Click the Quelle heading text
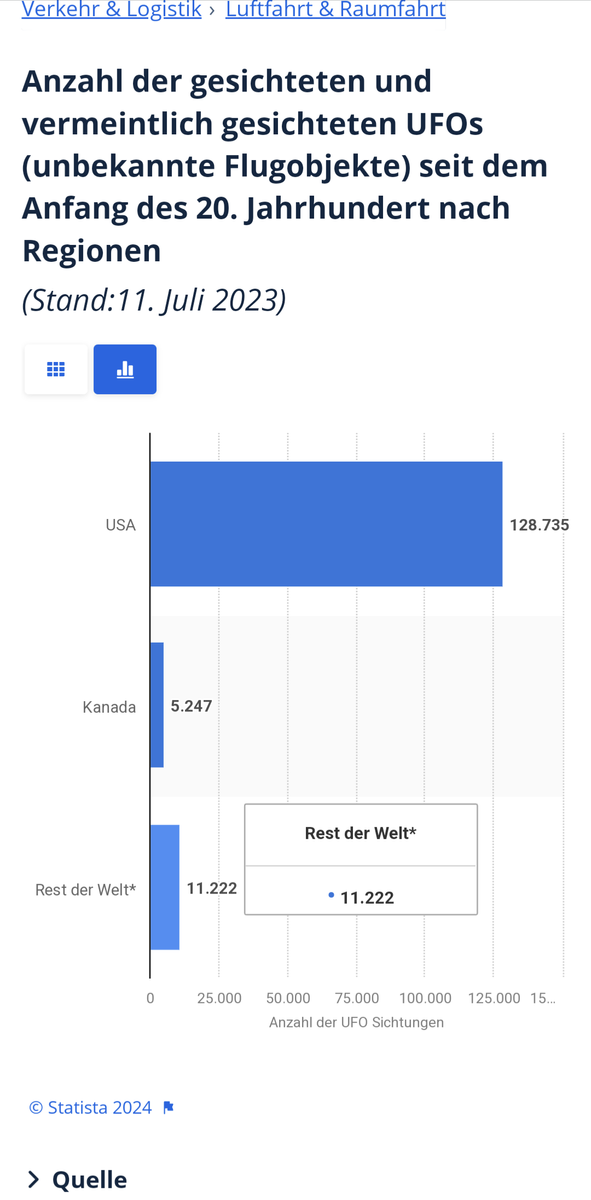Screen dimensions: 591x1200 (x=90, y=1180)
